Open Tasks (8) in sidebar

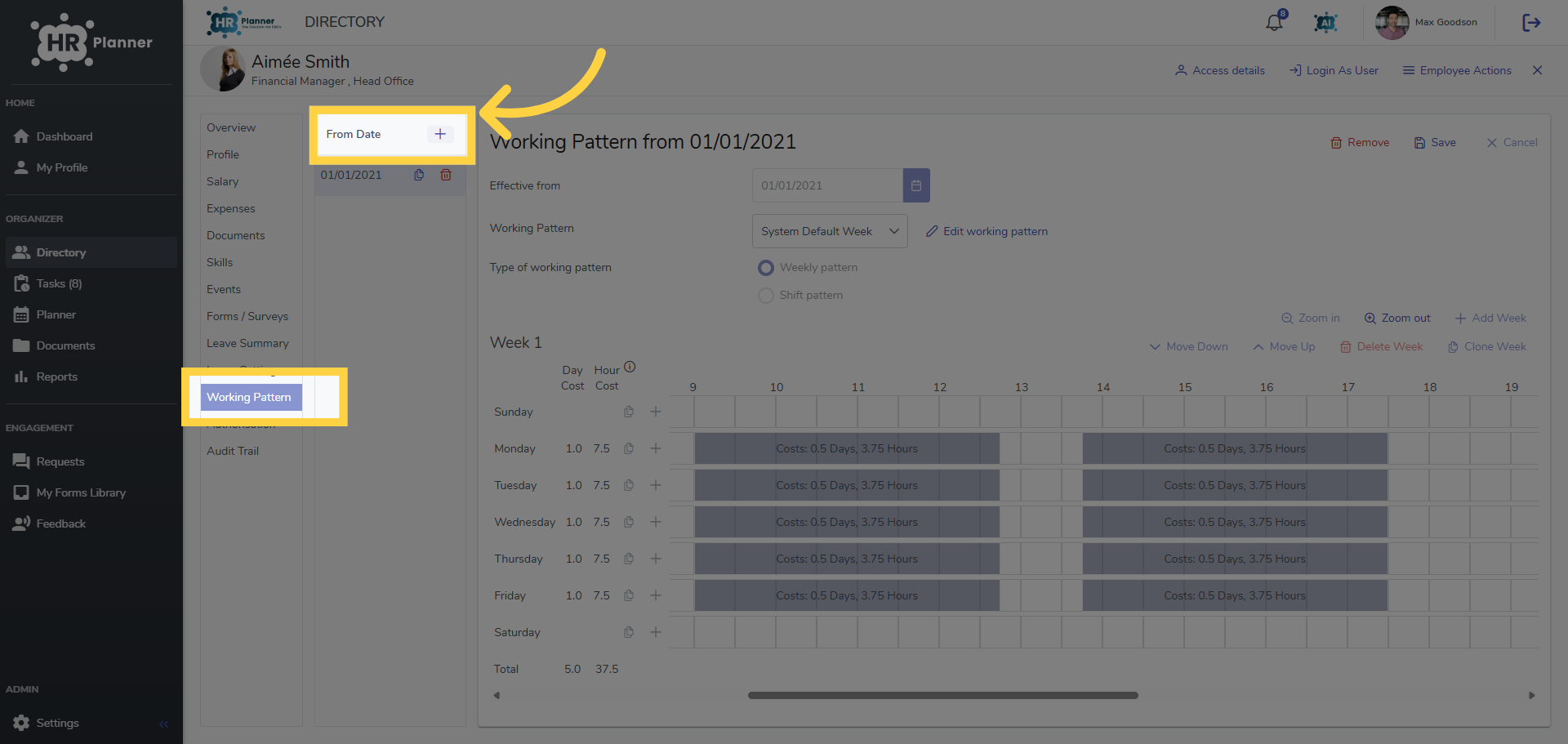point(59,283)
